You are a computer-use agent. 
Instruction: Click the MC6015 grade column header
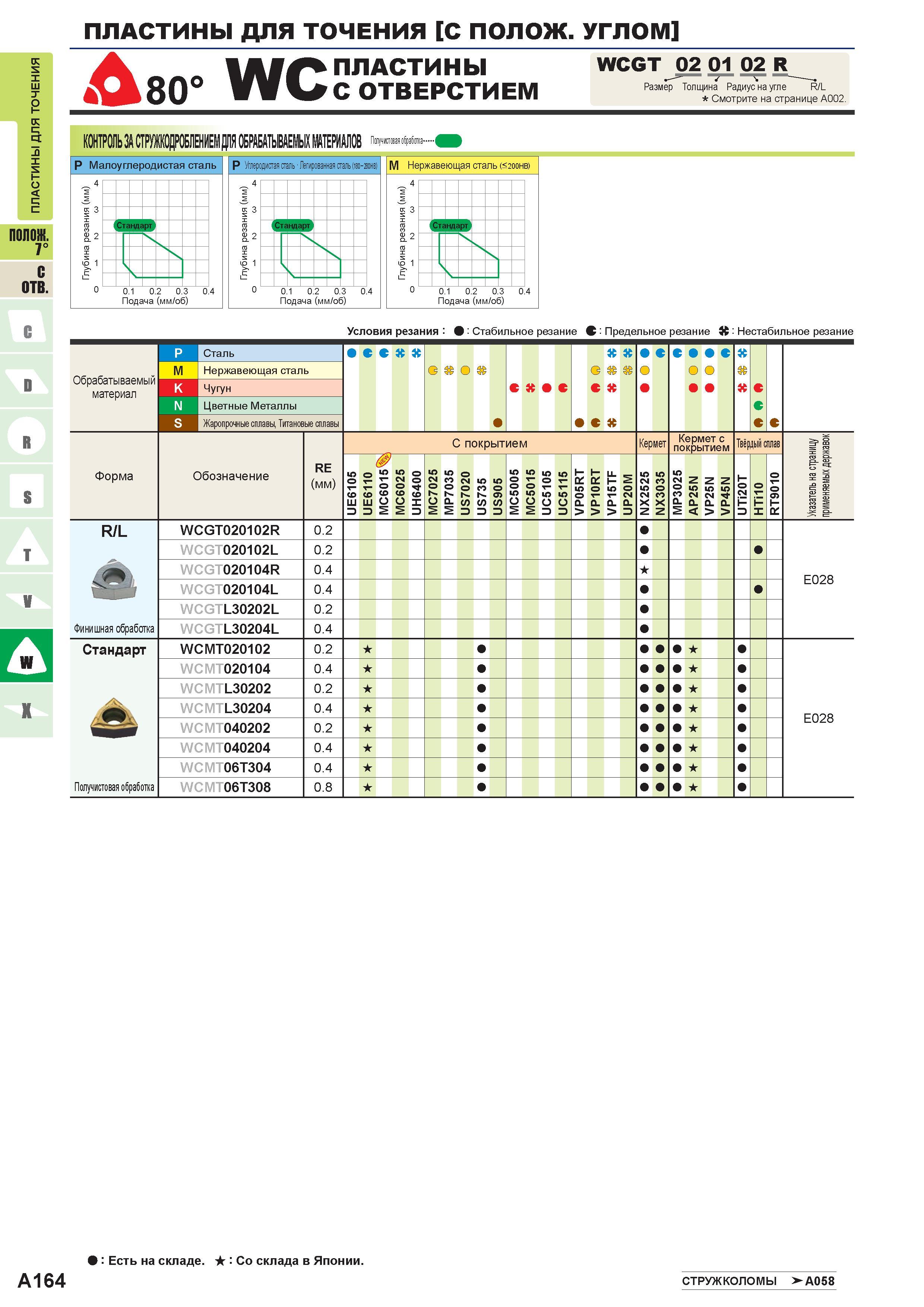[384, 492]
